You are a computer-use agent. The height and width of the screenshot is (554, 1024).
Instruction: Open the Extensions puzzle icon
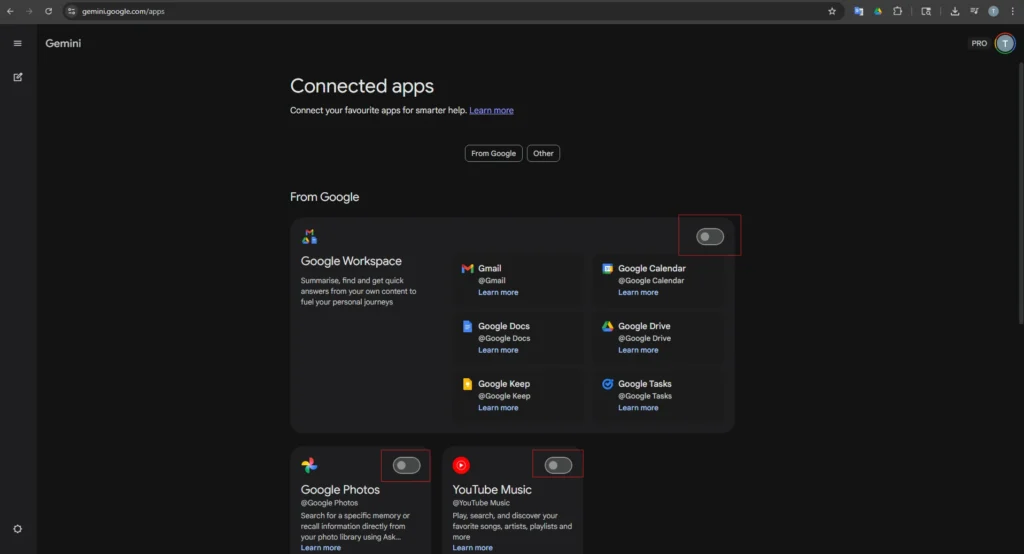[898, 11]
